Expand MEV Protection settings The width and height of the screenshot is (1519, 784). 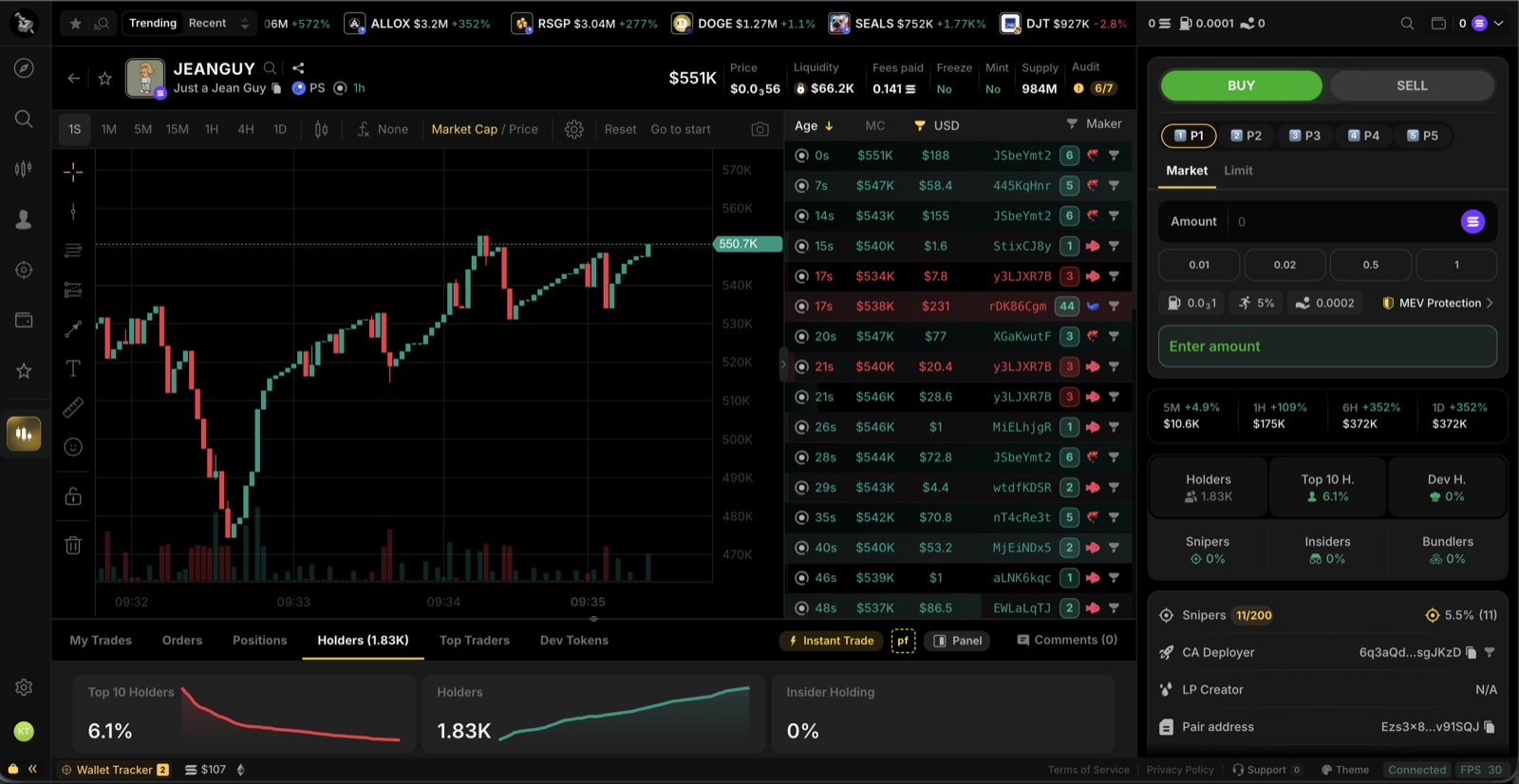[1437, 303]
